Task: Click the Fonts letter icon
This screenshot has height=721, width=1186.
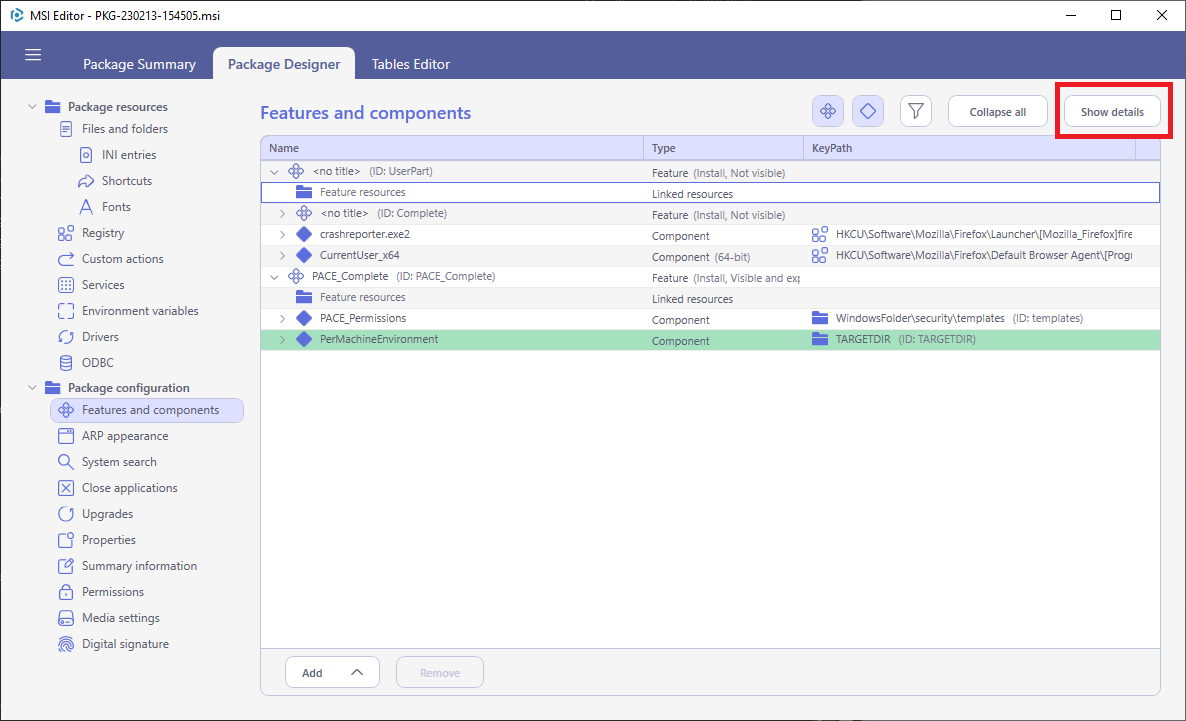Action: (86, 207)
